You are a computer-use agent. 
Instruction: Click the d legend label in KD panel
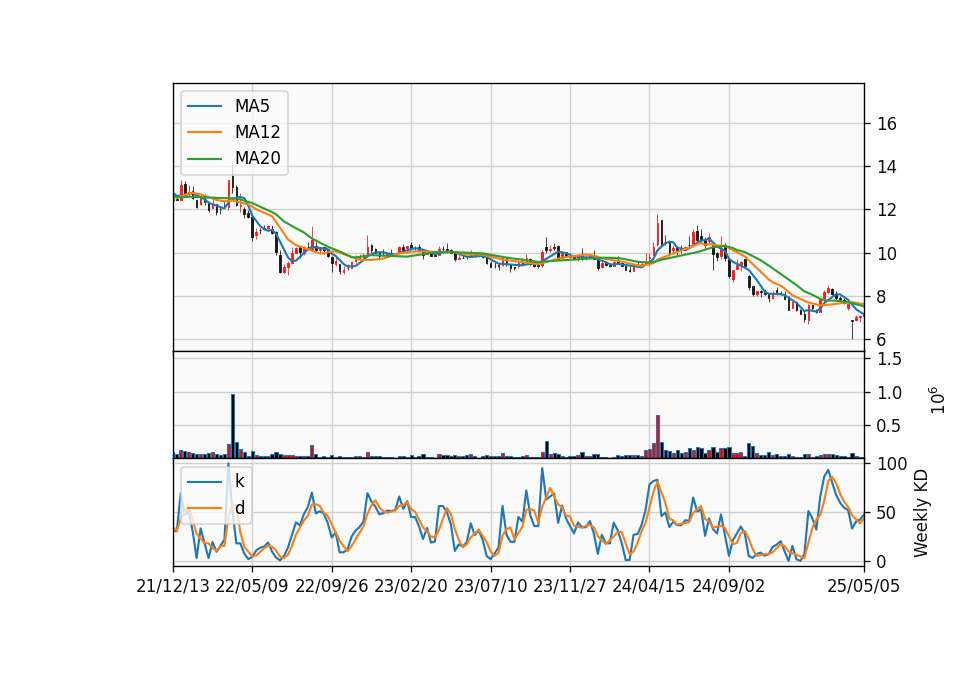[239, 507]
